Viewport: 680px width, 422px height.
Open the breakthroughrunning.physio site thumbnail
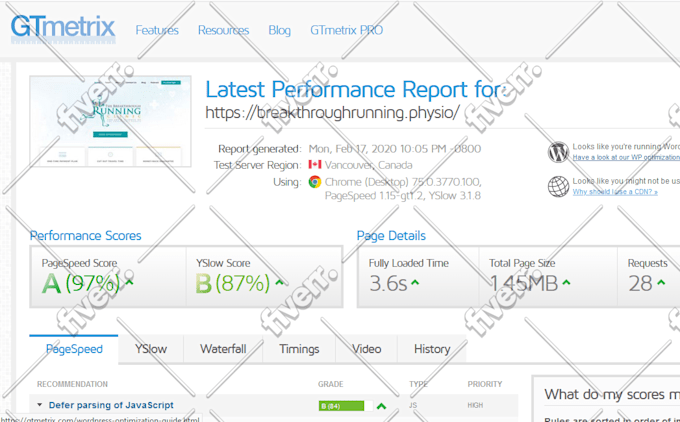pyautogui.click(x=110, y=121)
